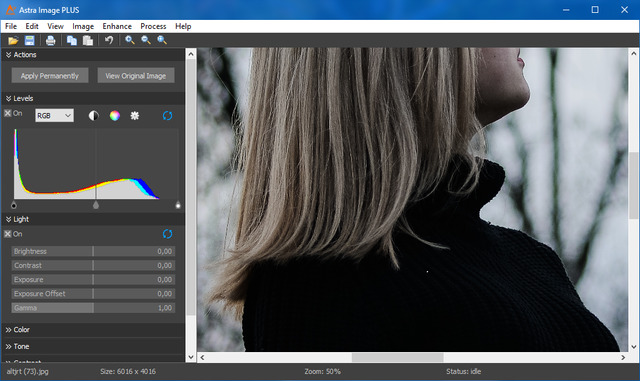Open the Image menu
This screenshot has width=640, height=381.
(83, 26)
